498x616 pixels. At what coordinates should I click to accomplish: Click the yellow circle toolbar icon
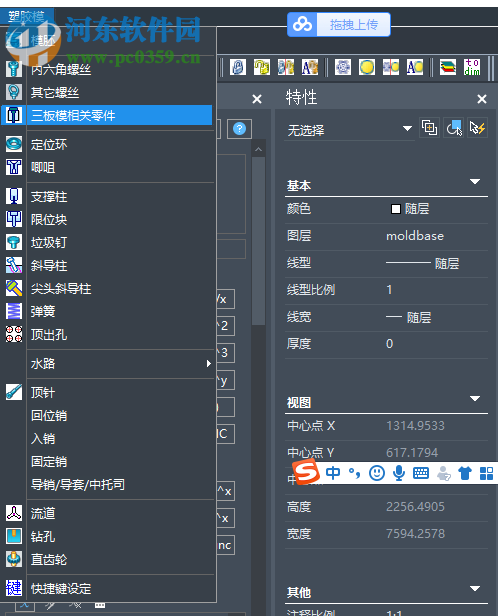click(x=367, y=67)
